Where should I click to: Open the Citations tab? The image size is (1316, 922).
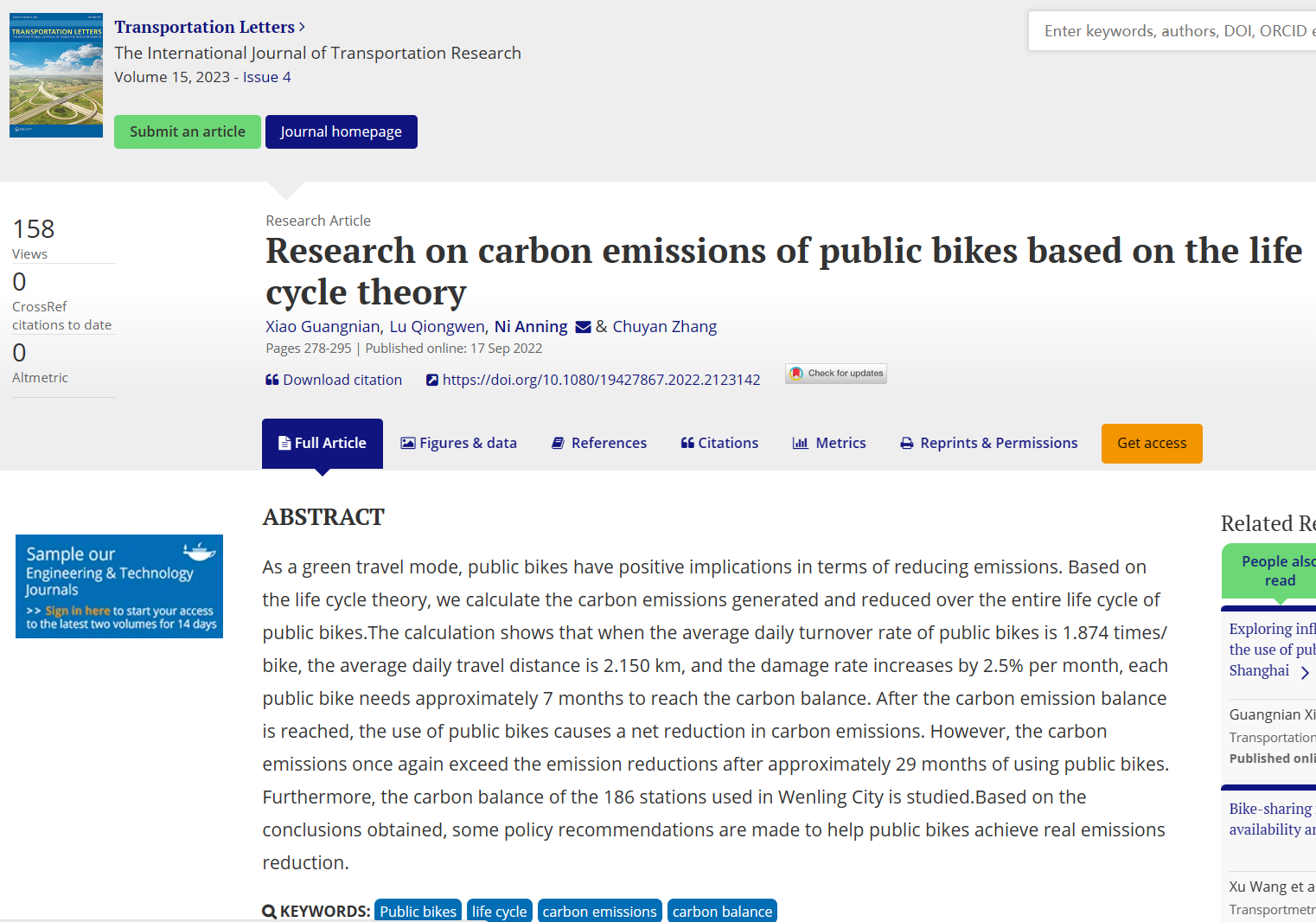(x=719, y=443)
